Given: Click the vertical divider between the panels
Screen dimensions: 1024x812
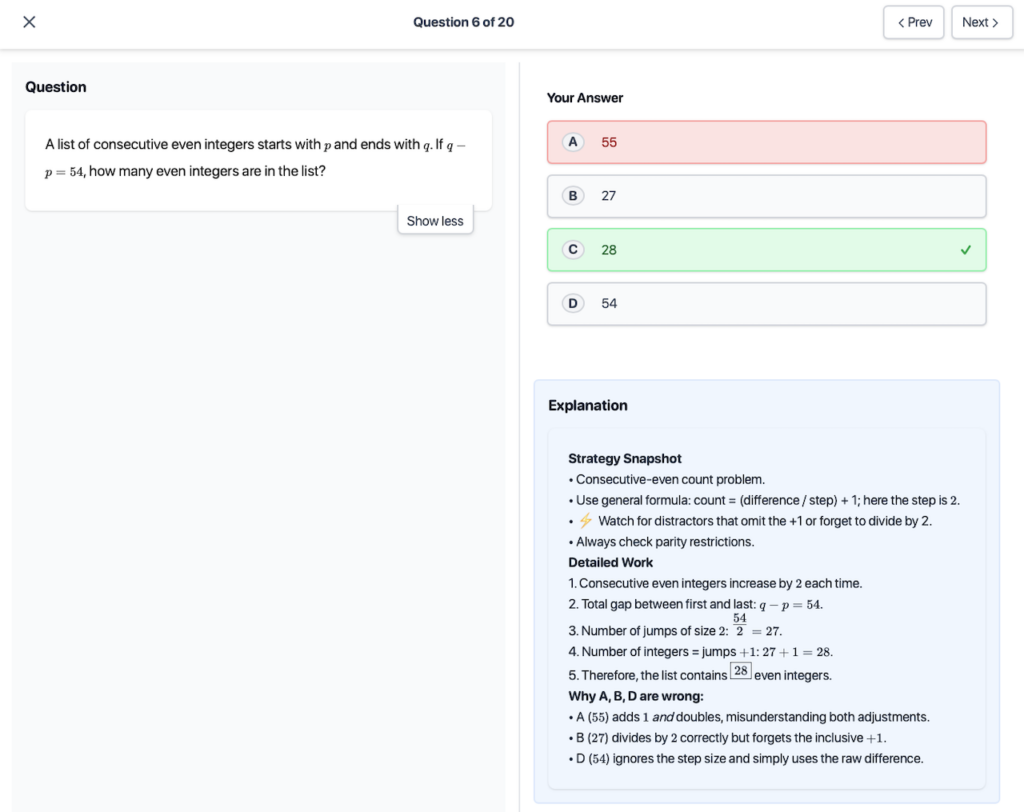Looking at the screenshot, I should coord(519,430).
